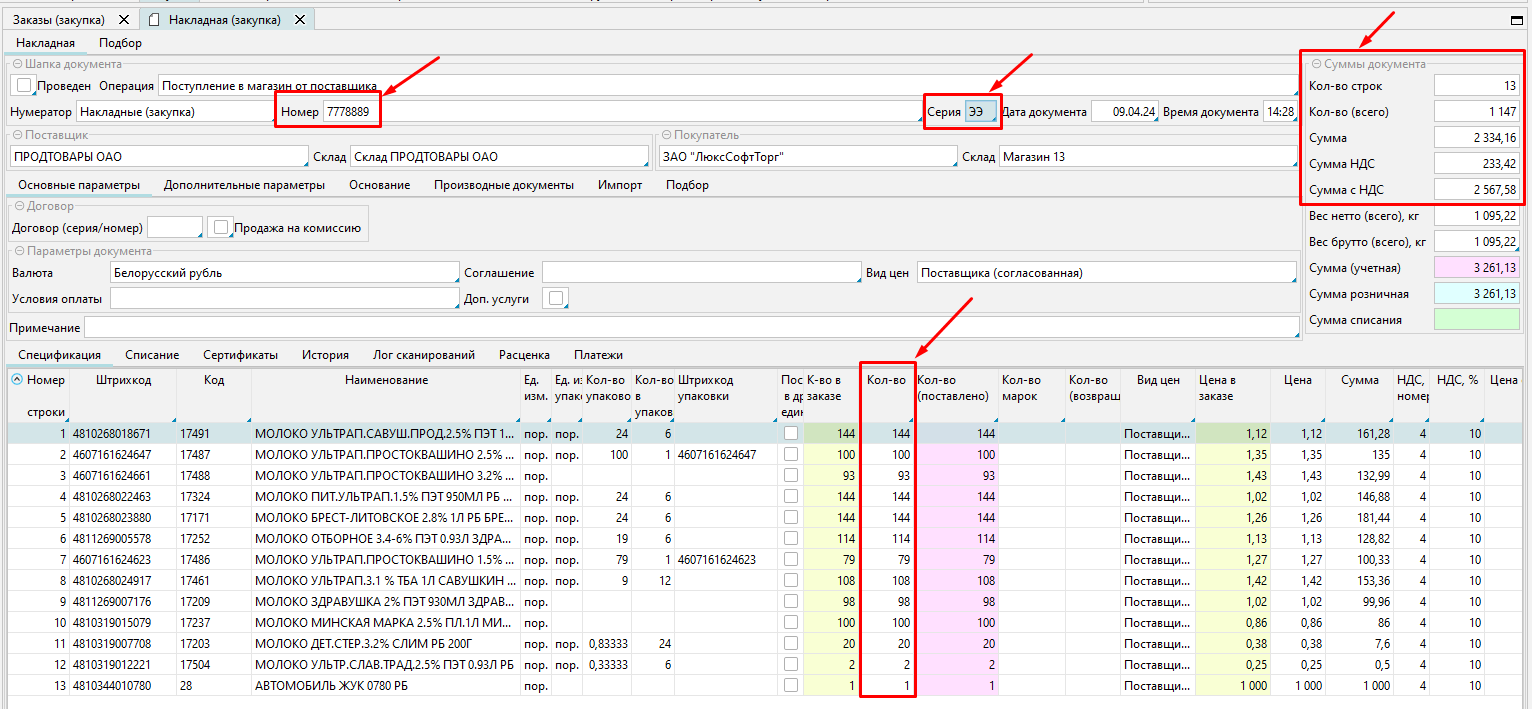This screenshot has height=709, width=1532.
Task: Toggle the Проведен checkbox
Action: (x=25, y=86)
